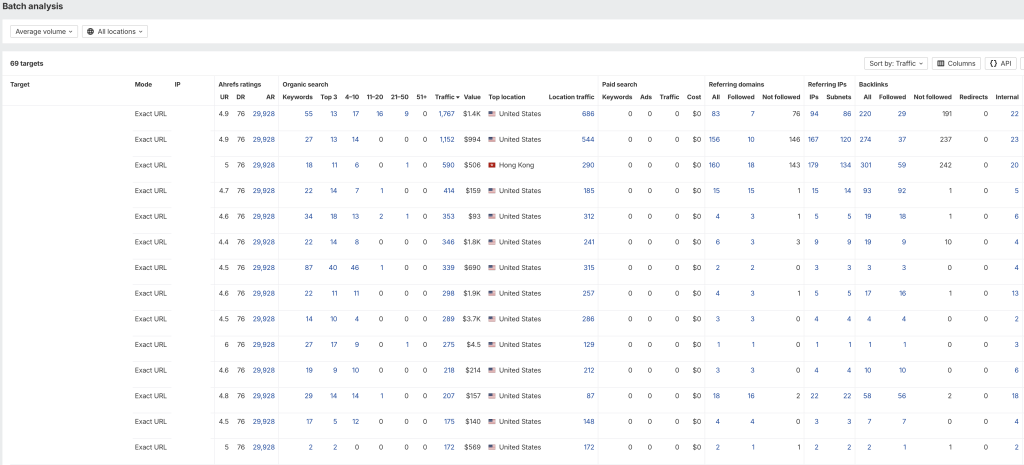Click the API button
This screenshot has height=465, width=1024.
click(x=1000, y=63)
